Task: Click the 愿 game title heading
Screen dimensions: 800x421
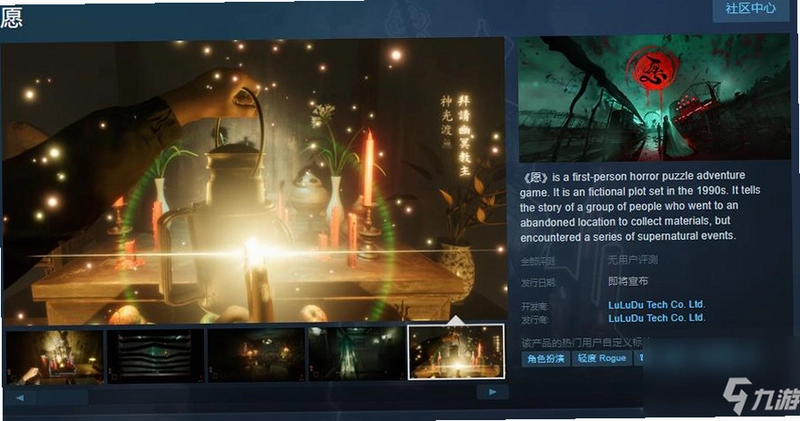Action: pyautogui.click(x=11, y=18)
